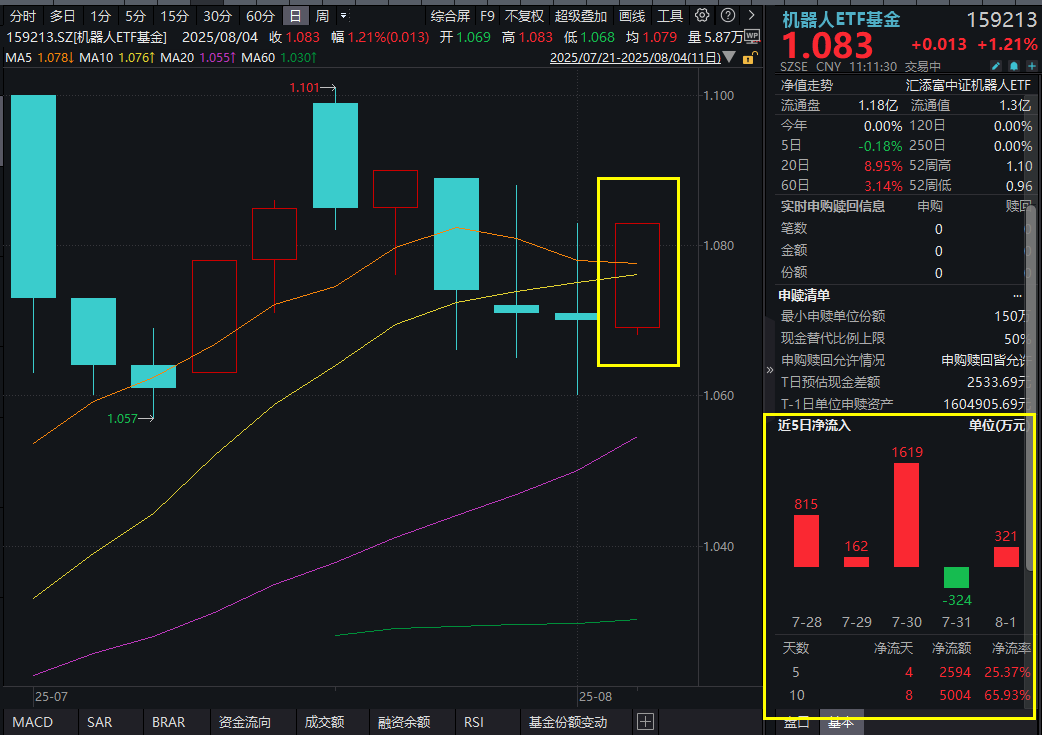Click the 综合屏 button in the toolbar
Viewport: 1042px width, 735px height.
[449, 16]
